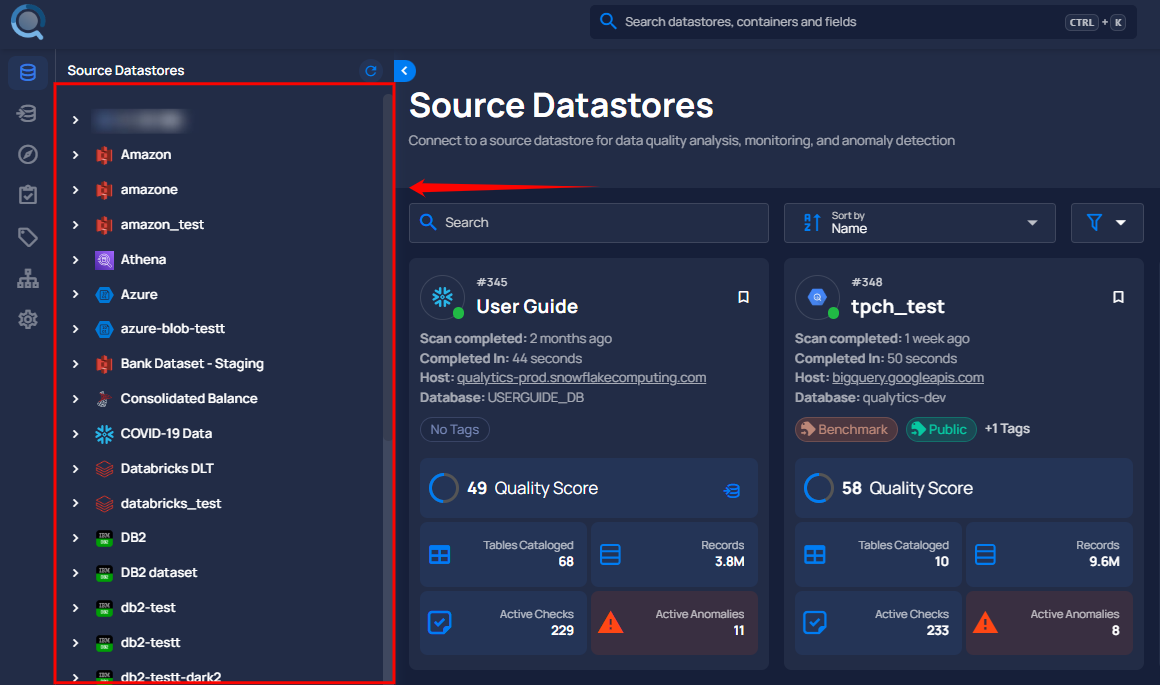Select db2-testt in the tree
The width and height of the screenshot is (1160, 685).
click(150, 642)
